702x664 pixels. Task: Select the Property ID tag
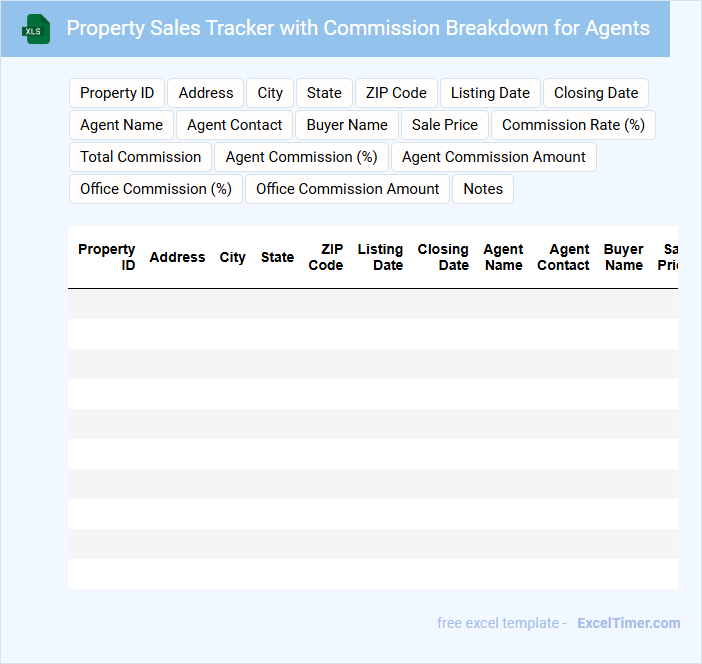[x=117, y=93]
